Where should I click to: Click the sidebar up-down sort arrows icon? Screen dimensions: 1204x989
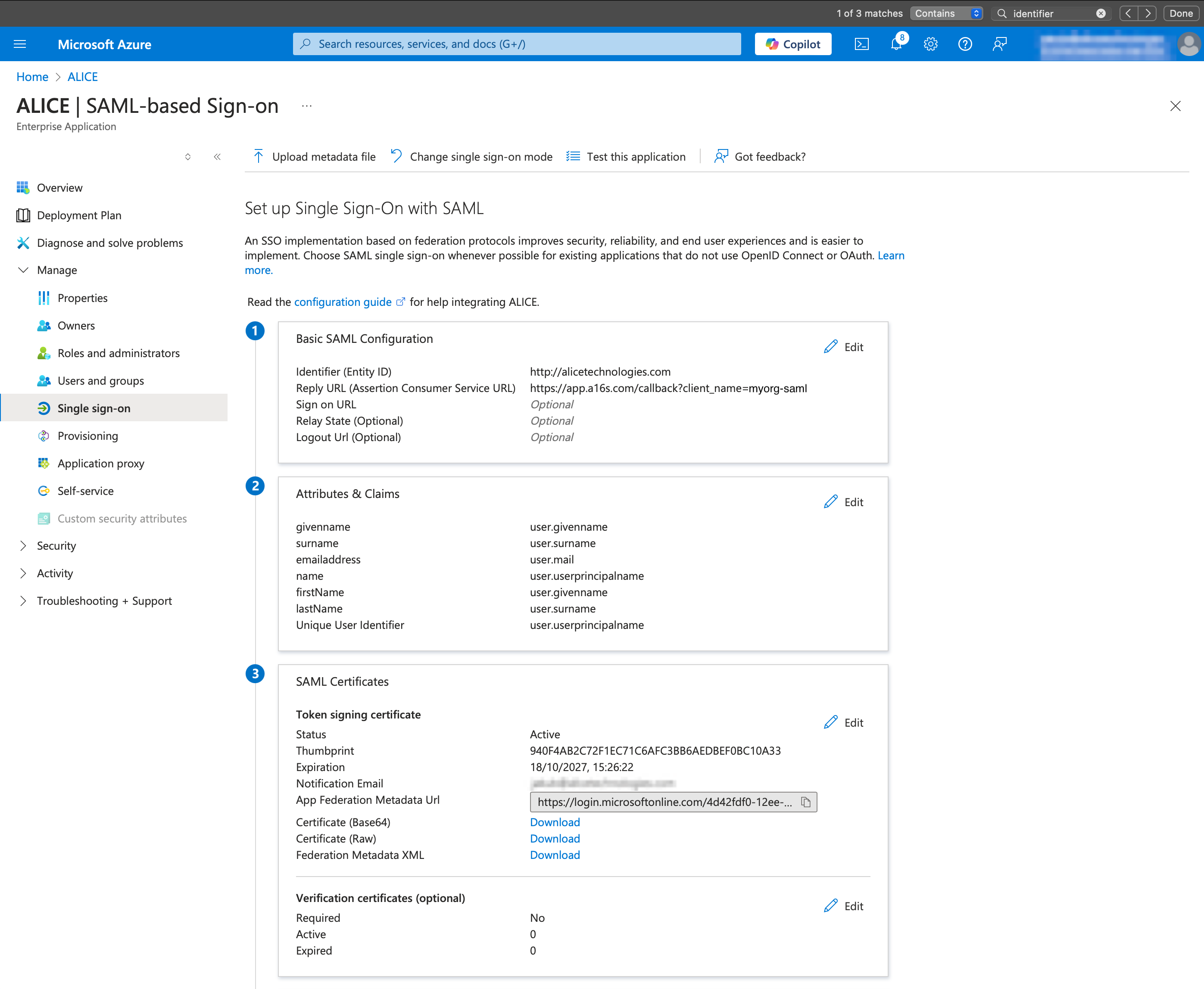187,157
